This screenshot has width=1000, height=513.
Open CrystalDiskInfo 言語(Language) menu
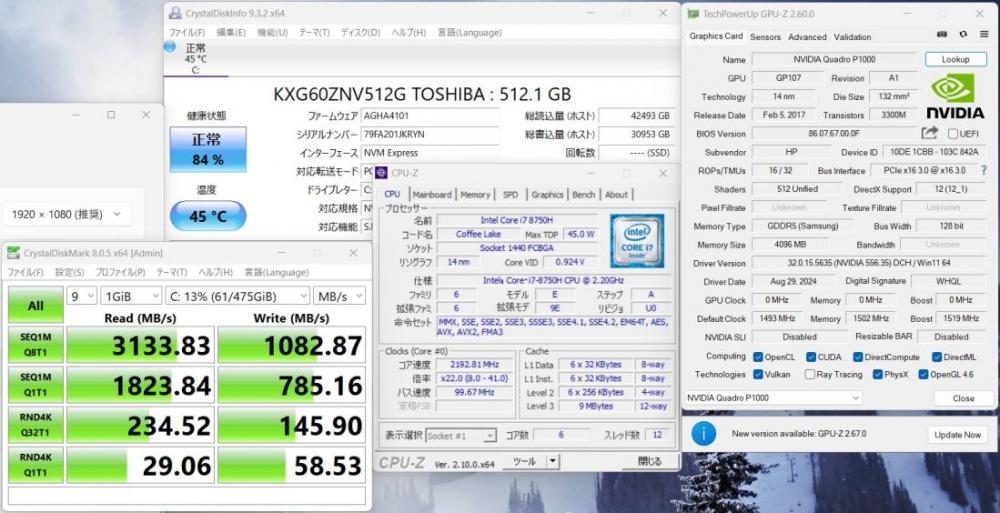click(x=469, y=33)
